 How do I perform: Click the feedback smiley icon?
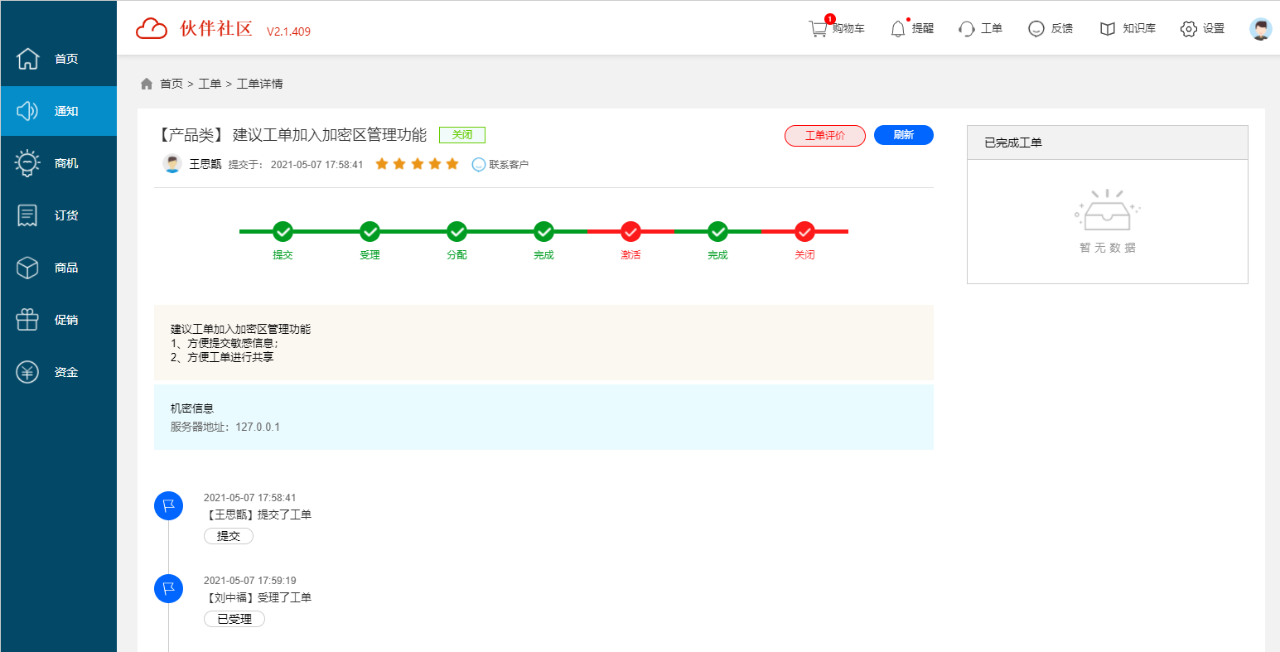click(x=1036, y=29)
